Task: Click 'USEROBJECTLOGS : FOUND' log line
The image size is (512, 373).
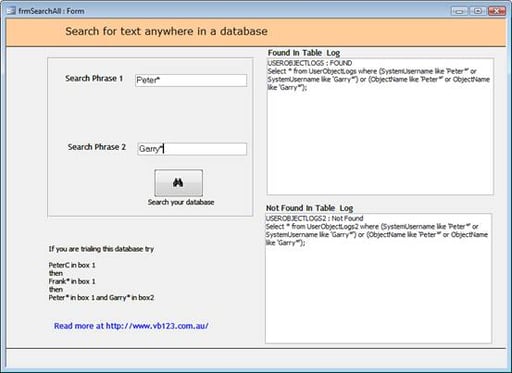Action: [309, 63]
